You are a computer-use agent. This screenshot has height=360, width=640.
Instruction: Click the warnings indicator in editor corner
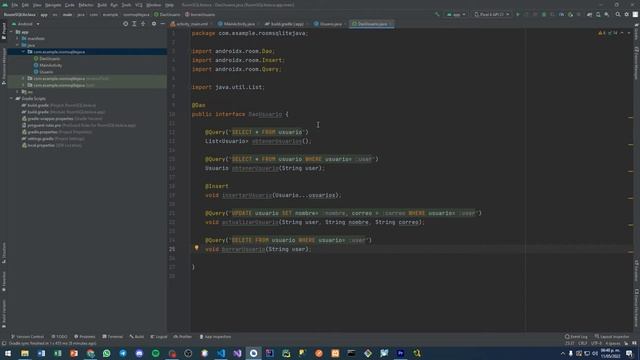point(608,33)
